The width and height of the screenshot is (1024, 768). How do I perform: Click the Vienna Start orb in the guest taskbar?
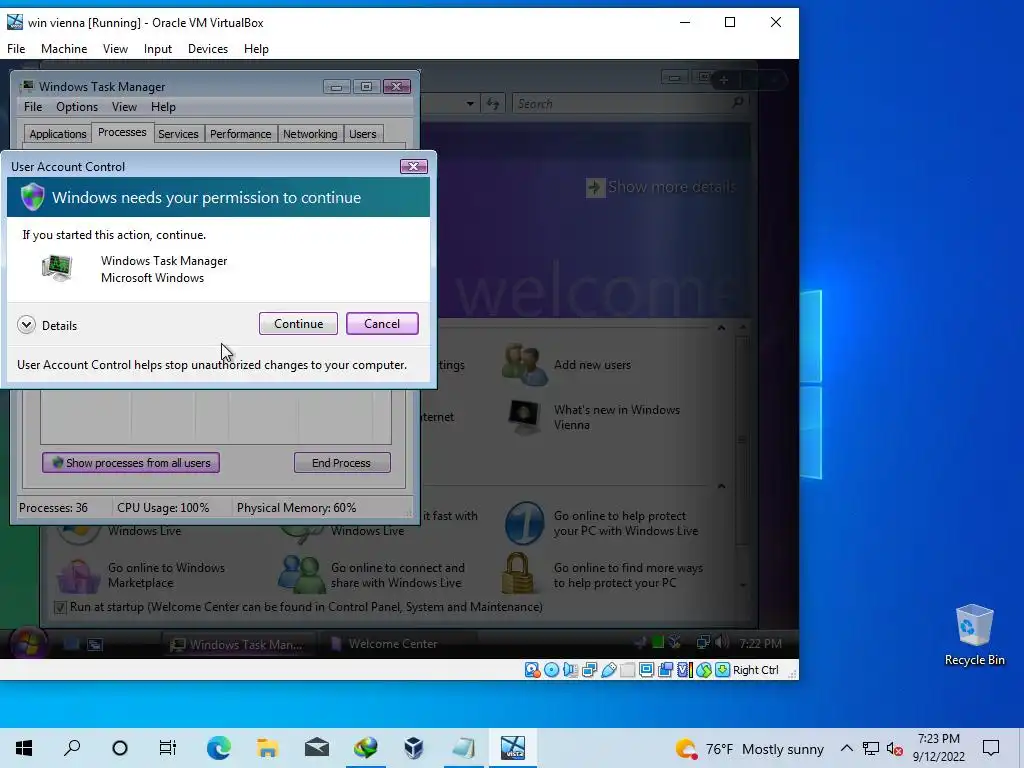(28, 643)
